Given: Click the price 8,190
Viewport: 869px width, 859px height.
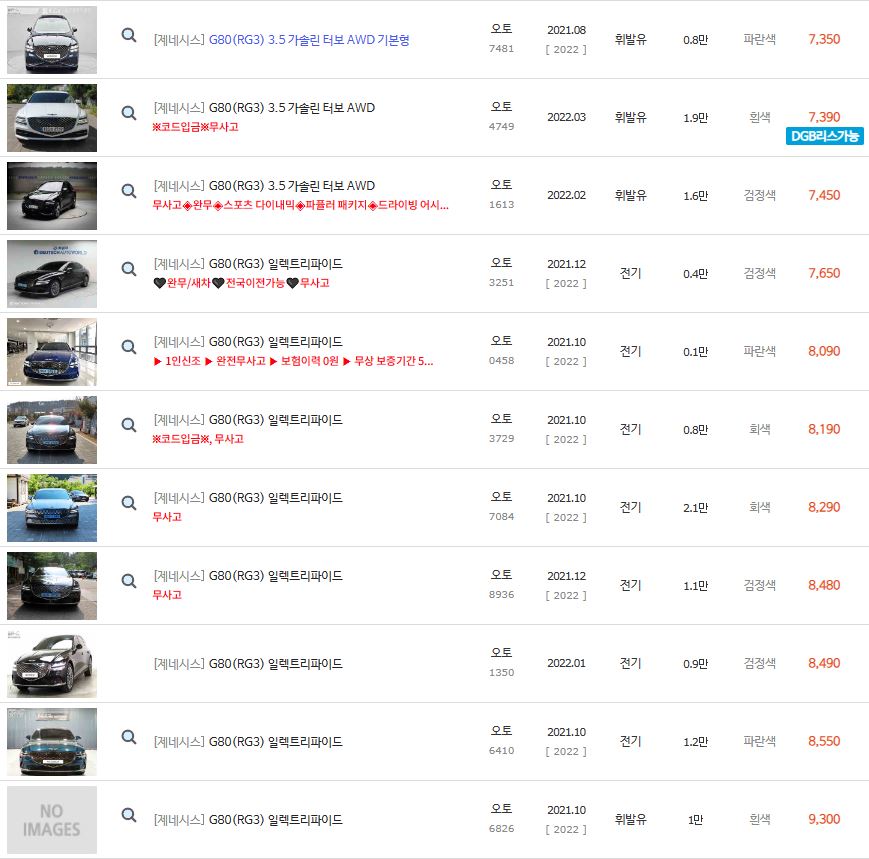Looking at the screenshot, I should tap(824, 430).
